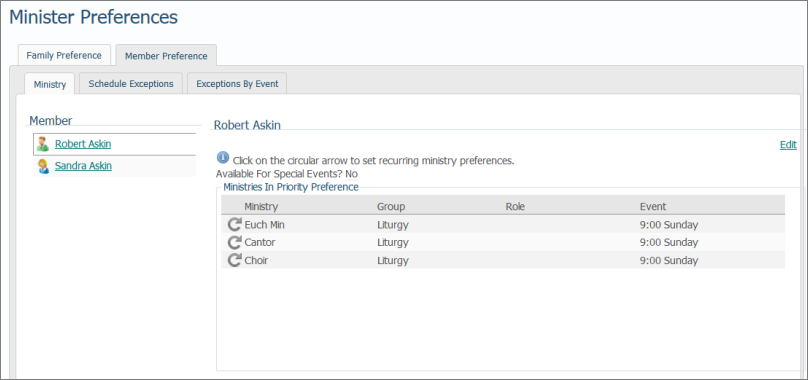Click the recurring arrow icon for Cantor

pyautogui.click(x=234, y=242)
